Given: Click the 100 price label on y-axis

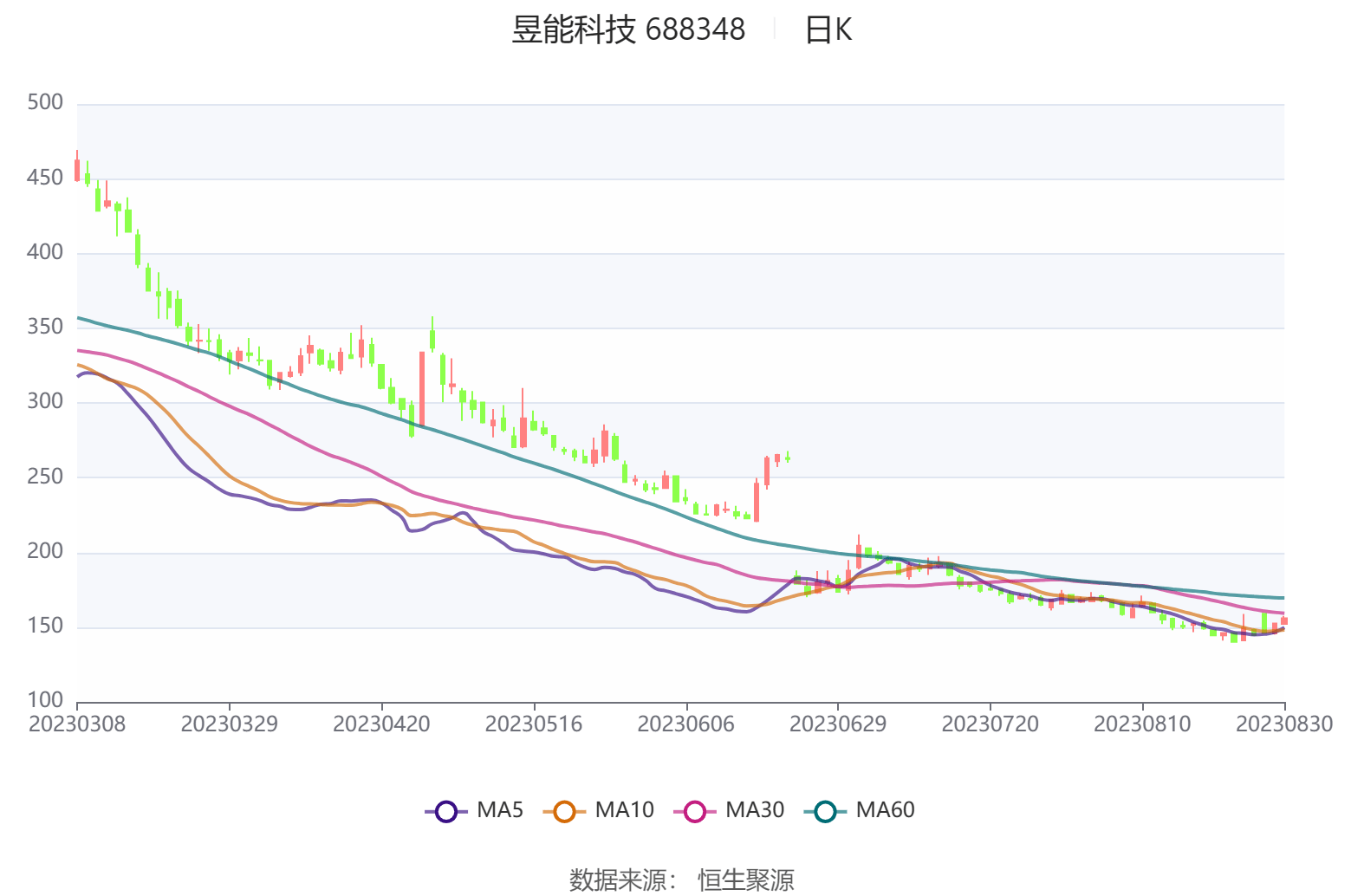Looking at the screenshot, I should click(x=45, y=699).
